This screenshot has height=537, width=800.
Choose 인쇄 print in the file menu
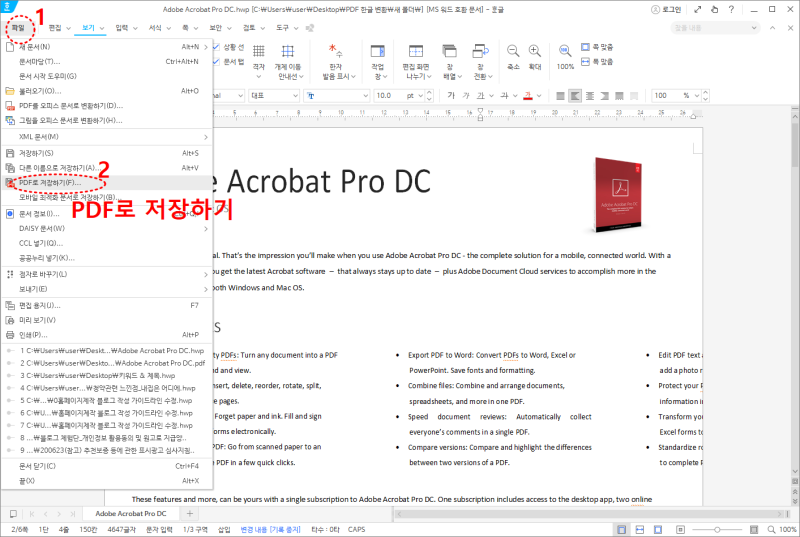(107, 335)
